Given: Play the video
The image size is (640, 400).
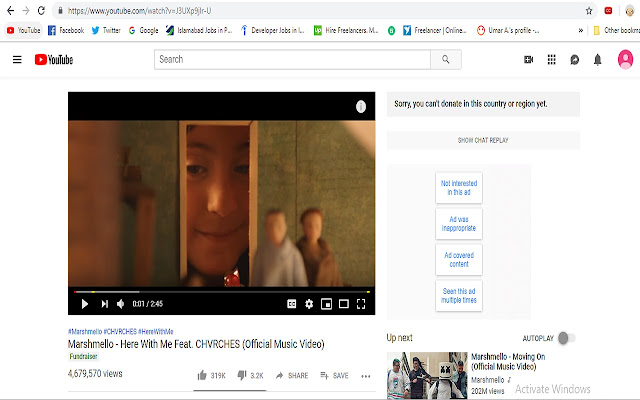Looking at the screenshot, I should (x=84, y=304).
